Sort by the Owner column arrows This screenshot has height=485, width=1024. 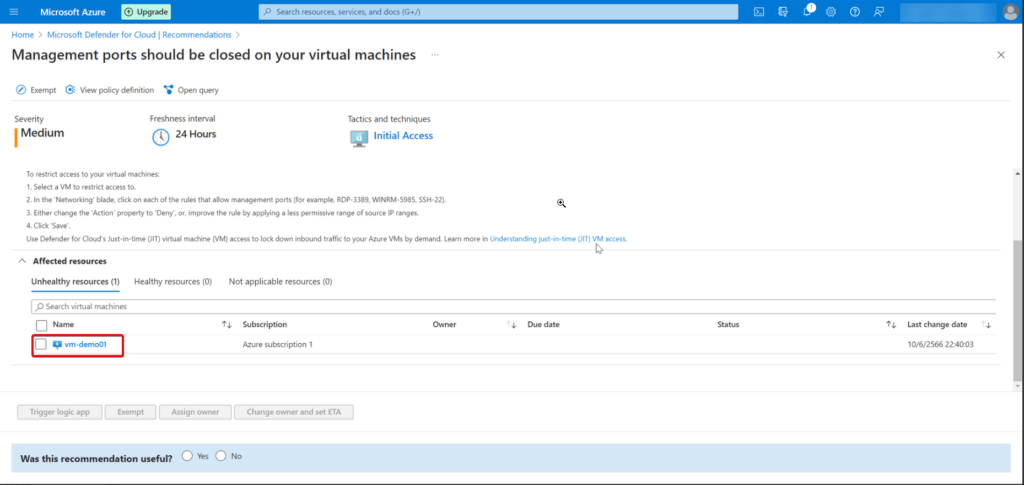point(511,324)
